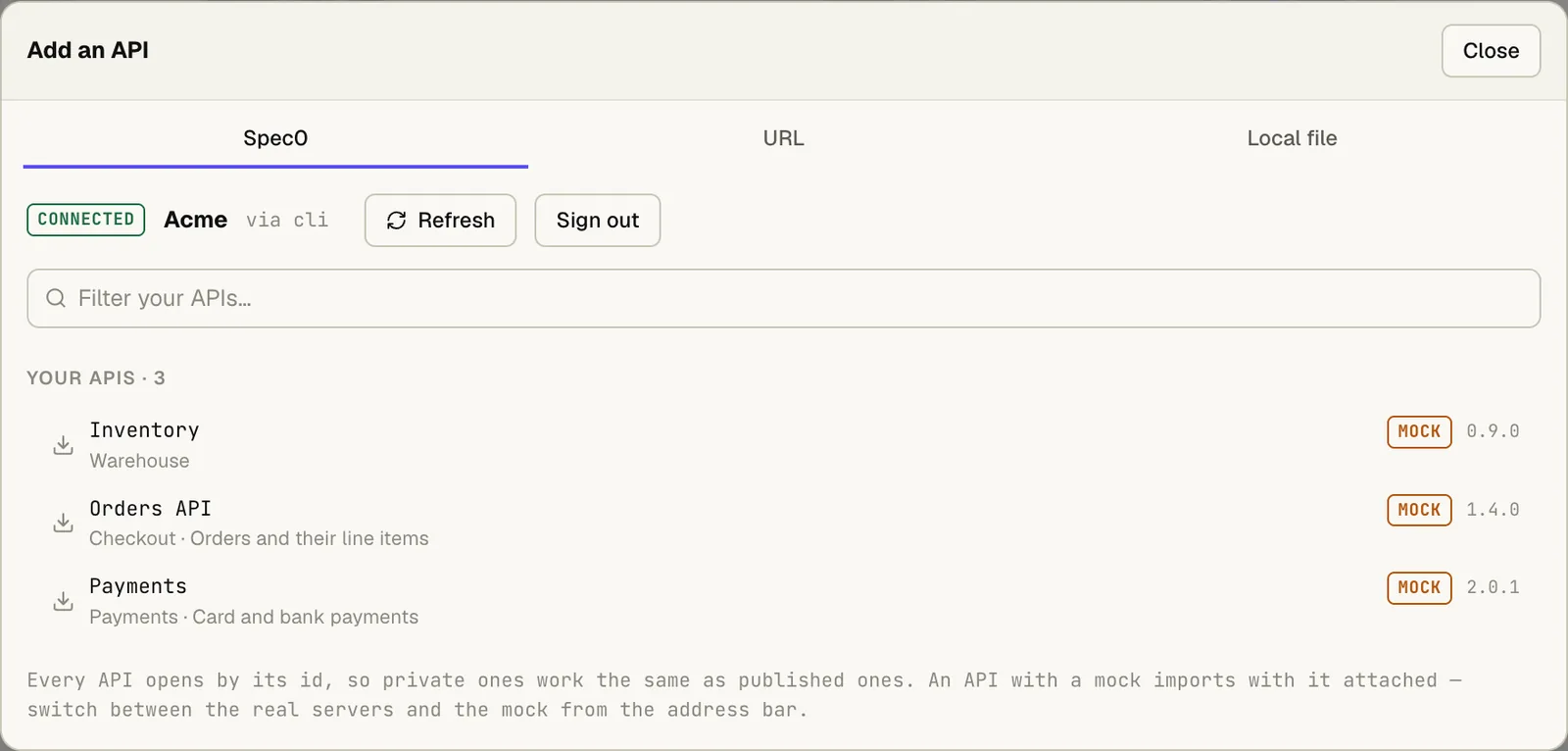1568x751 pixels.
Task: Click the Warehouse description under Inventory
Action: [139, 461]
